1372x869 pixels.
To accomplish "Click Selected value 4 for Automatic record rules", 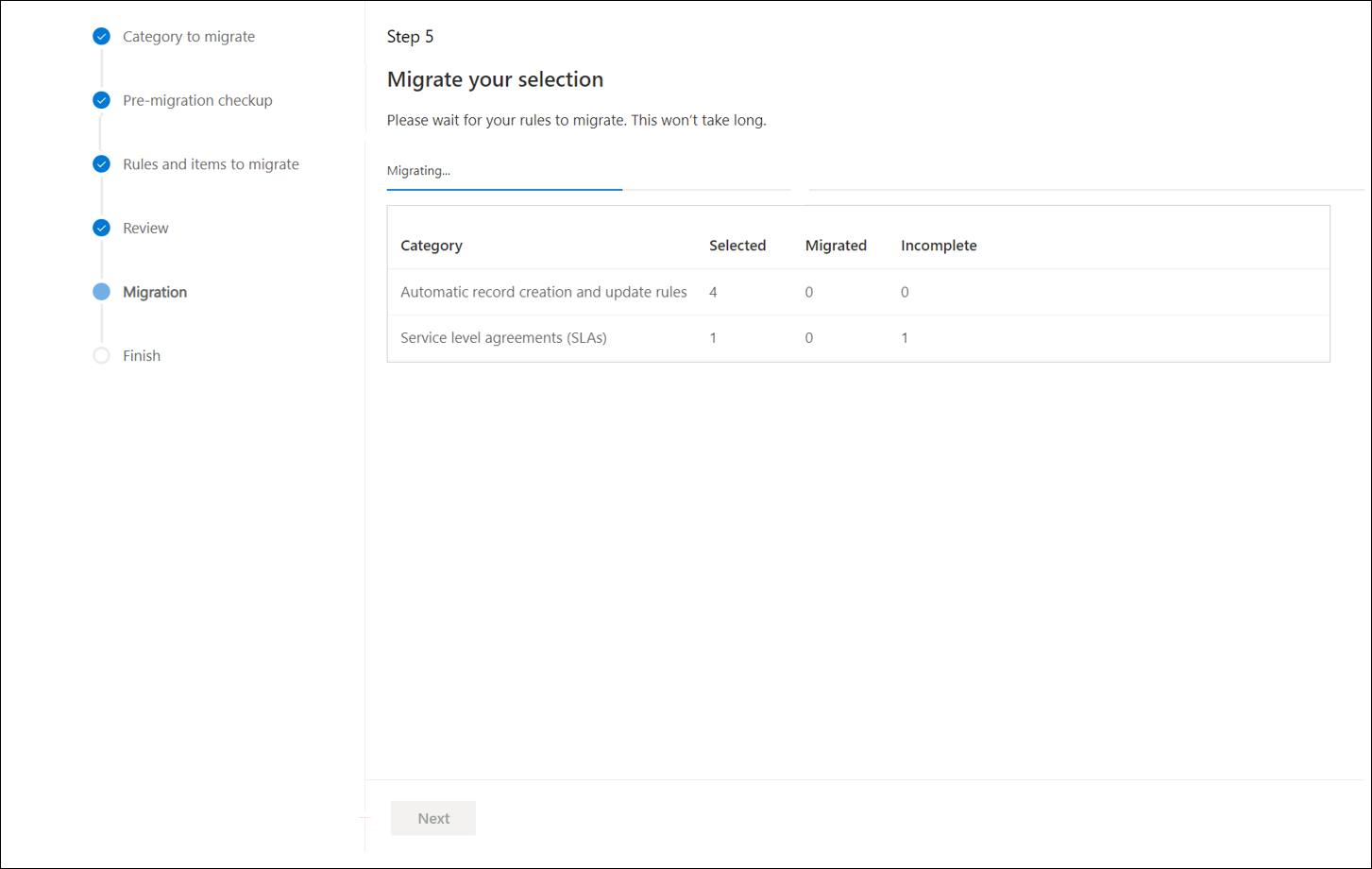I will click(713, 293).
